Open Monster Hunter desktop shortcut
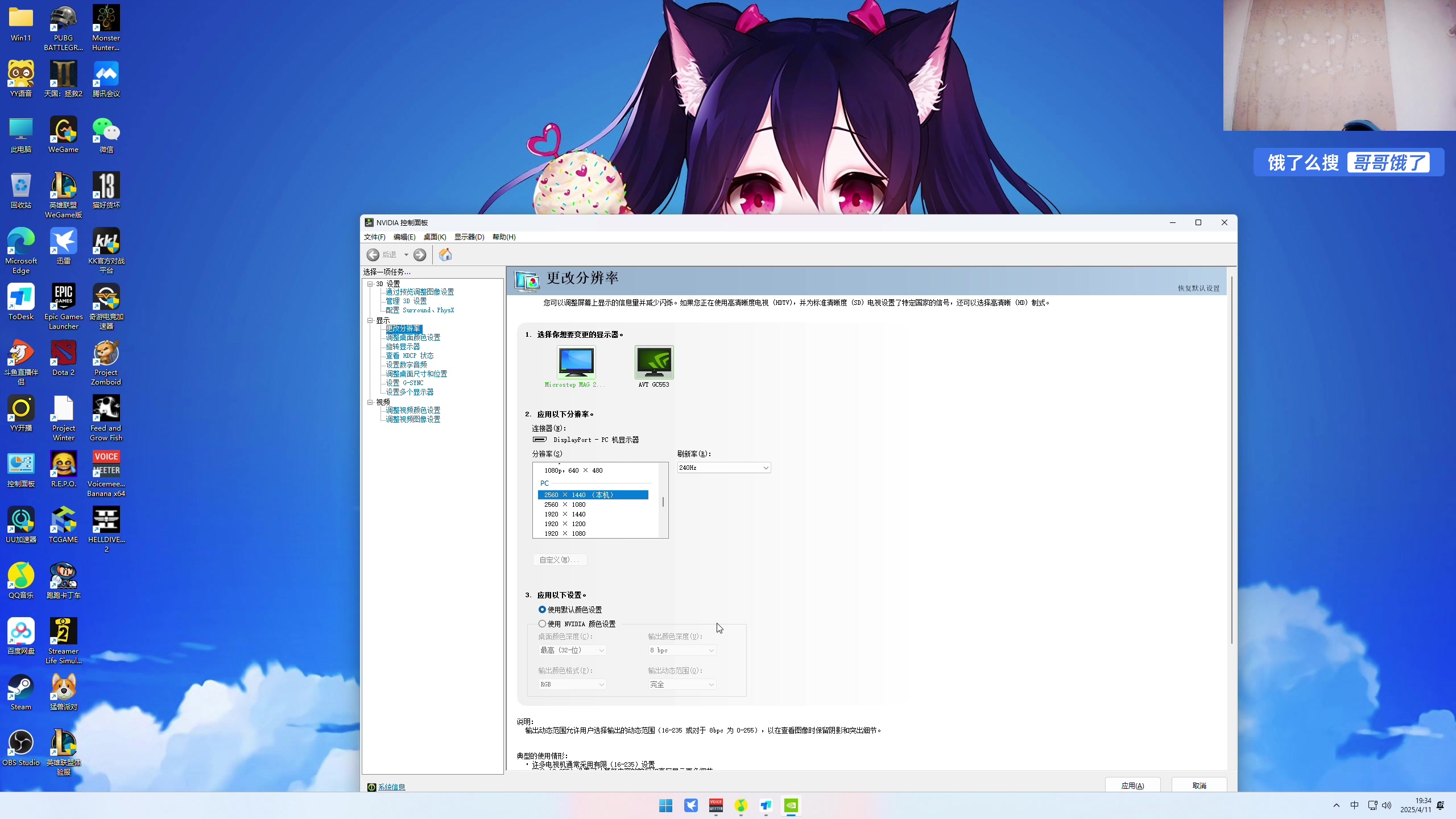The height and width of the screenshot is (819, 1456). coord(106,28)
